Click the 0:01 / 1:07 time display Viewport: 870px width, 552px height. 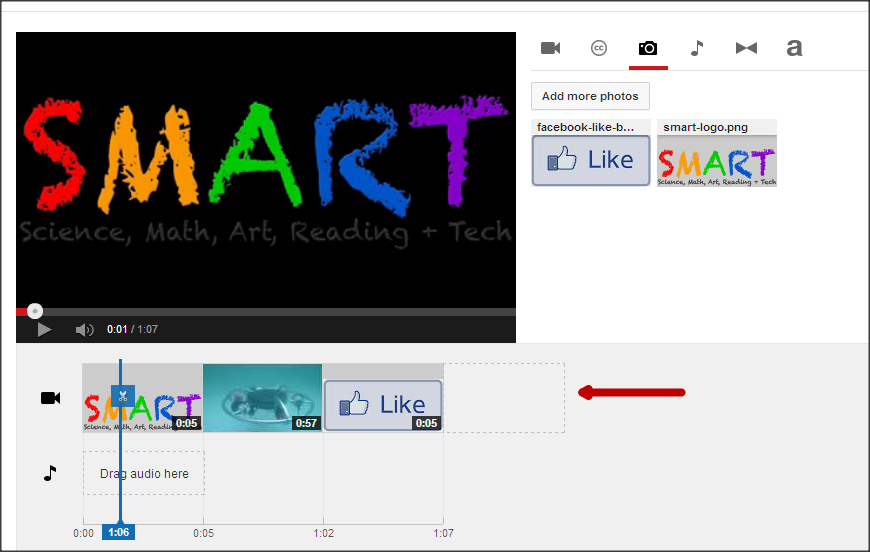click(133, 330)
